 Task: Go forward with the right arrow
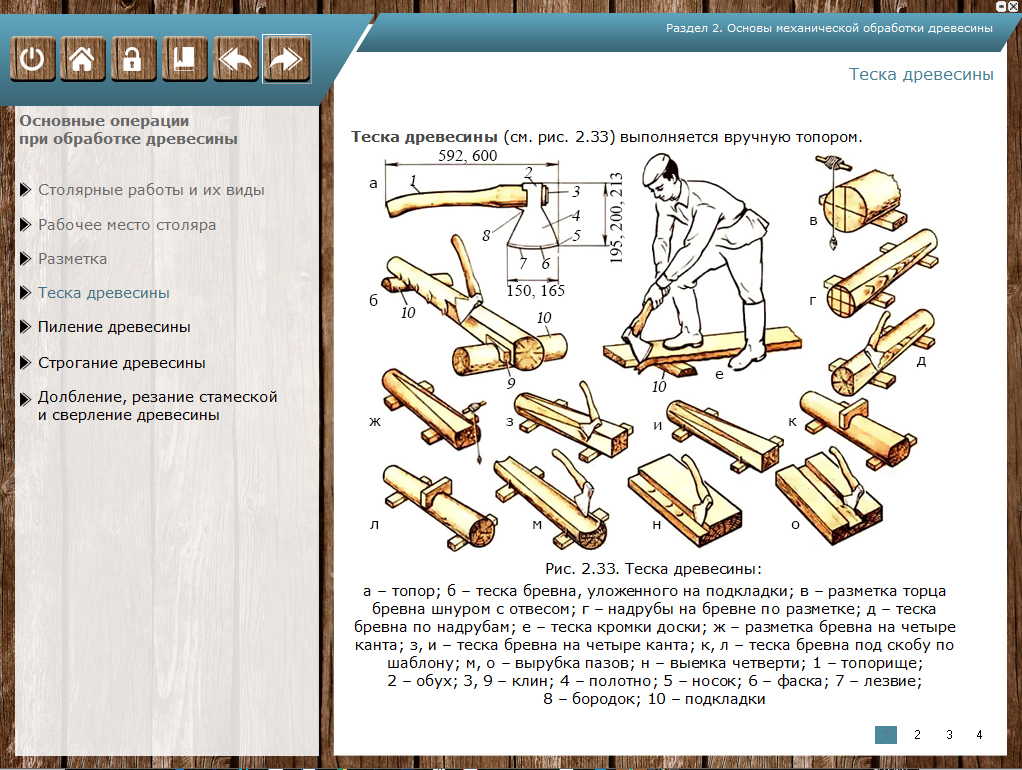tap(287, 59)
